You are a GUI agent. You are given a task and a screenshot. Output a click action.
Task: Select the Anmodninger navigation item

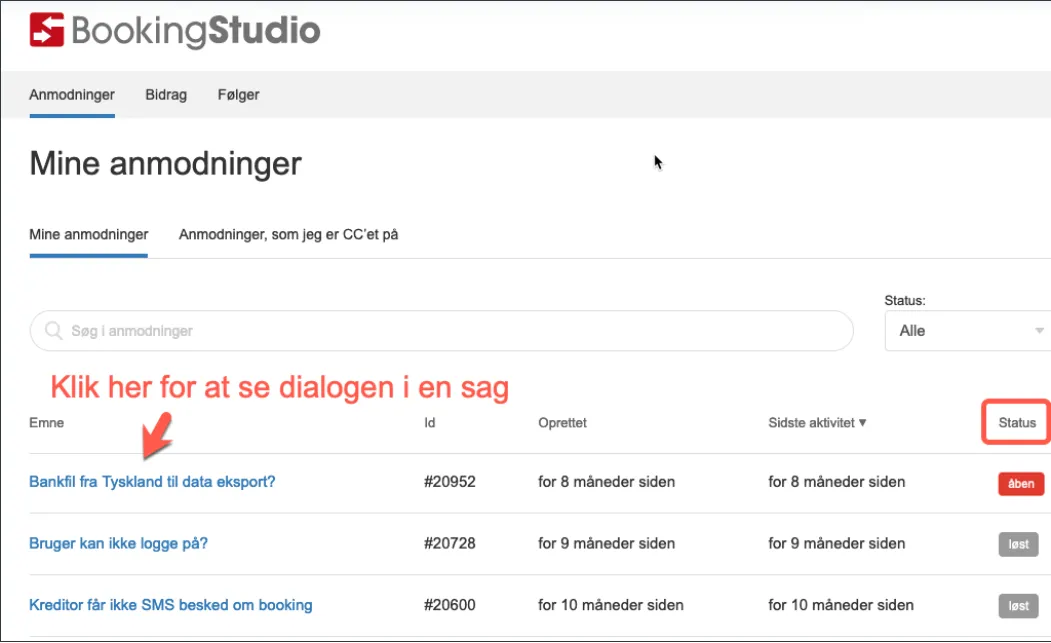pyautogui.click(x=71, y=94)
